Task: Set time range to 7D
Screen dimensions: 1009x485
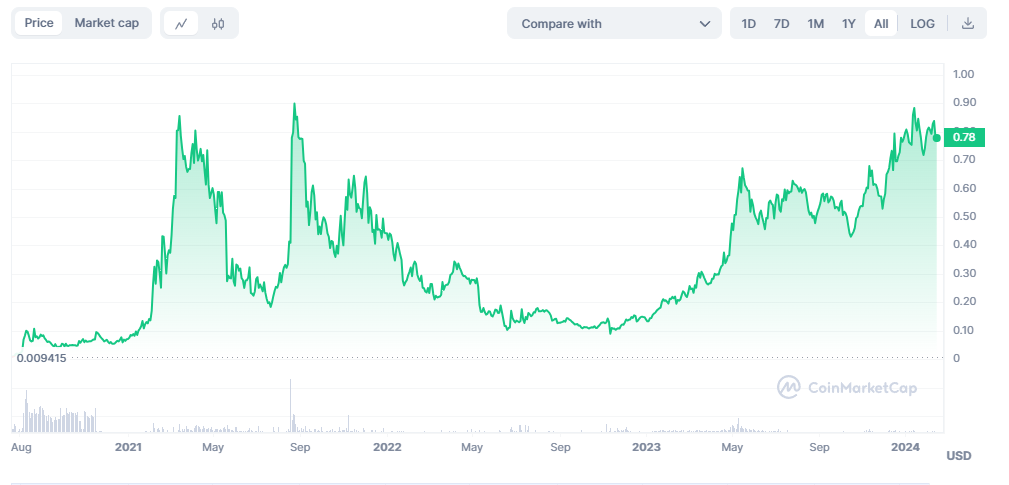Action: [782, 23]
